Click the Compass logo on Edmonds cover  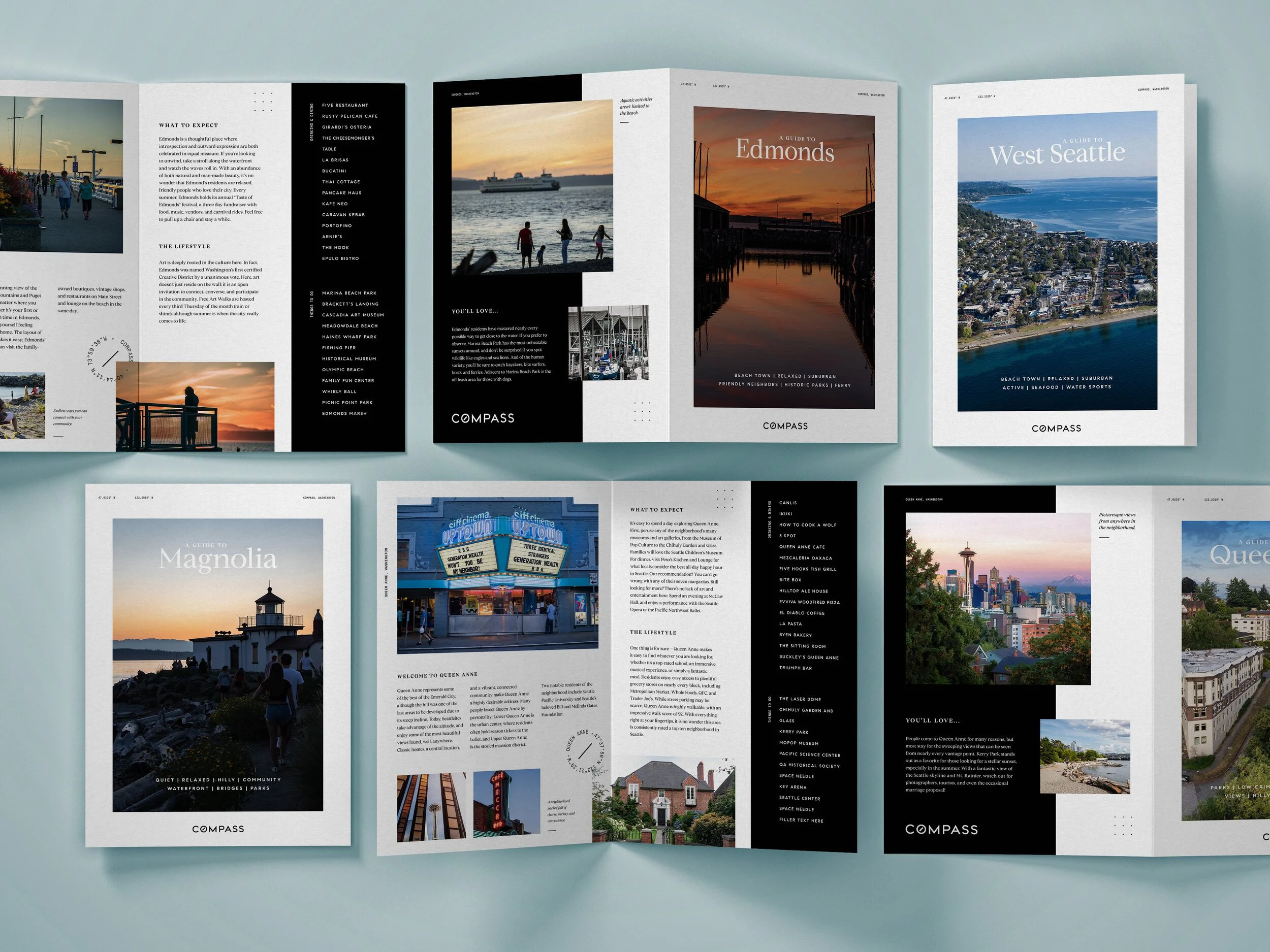(785, 426)
